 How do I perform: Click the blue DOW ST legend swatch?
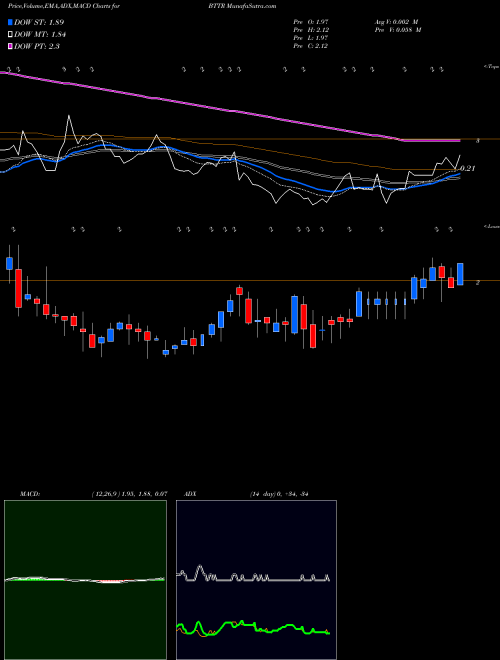[10, 22]
